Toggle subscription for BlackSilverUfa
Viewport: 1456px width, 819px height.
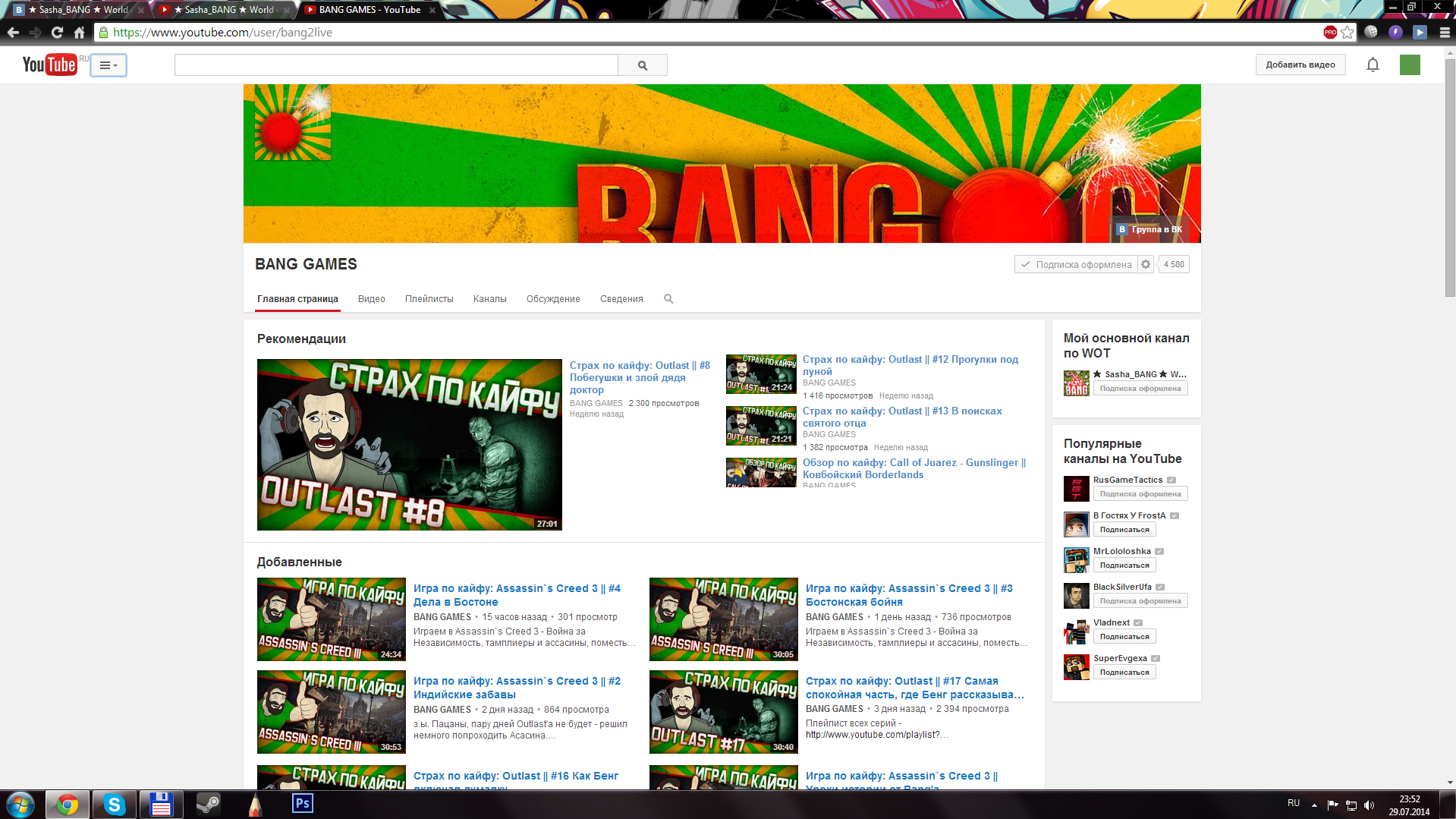(x=1140, y=601)
